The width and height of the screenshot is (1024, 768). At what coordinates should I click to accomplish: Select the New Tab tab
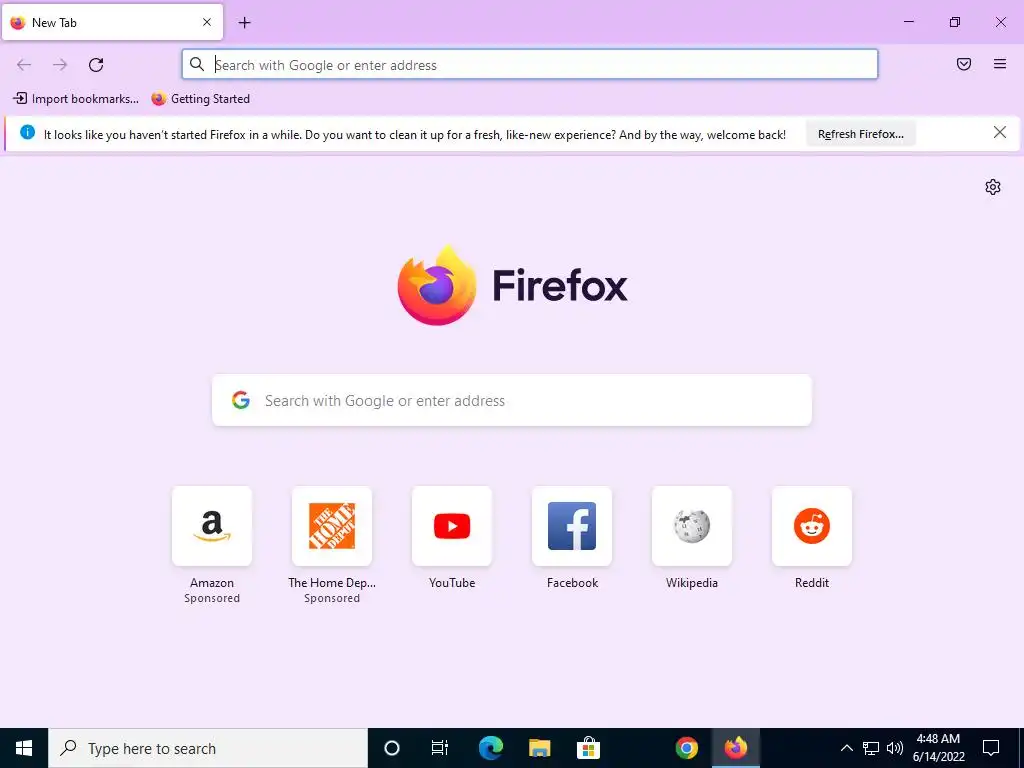112,22
